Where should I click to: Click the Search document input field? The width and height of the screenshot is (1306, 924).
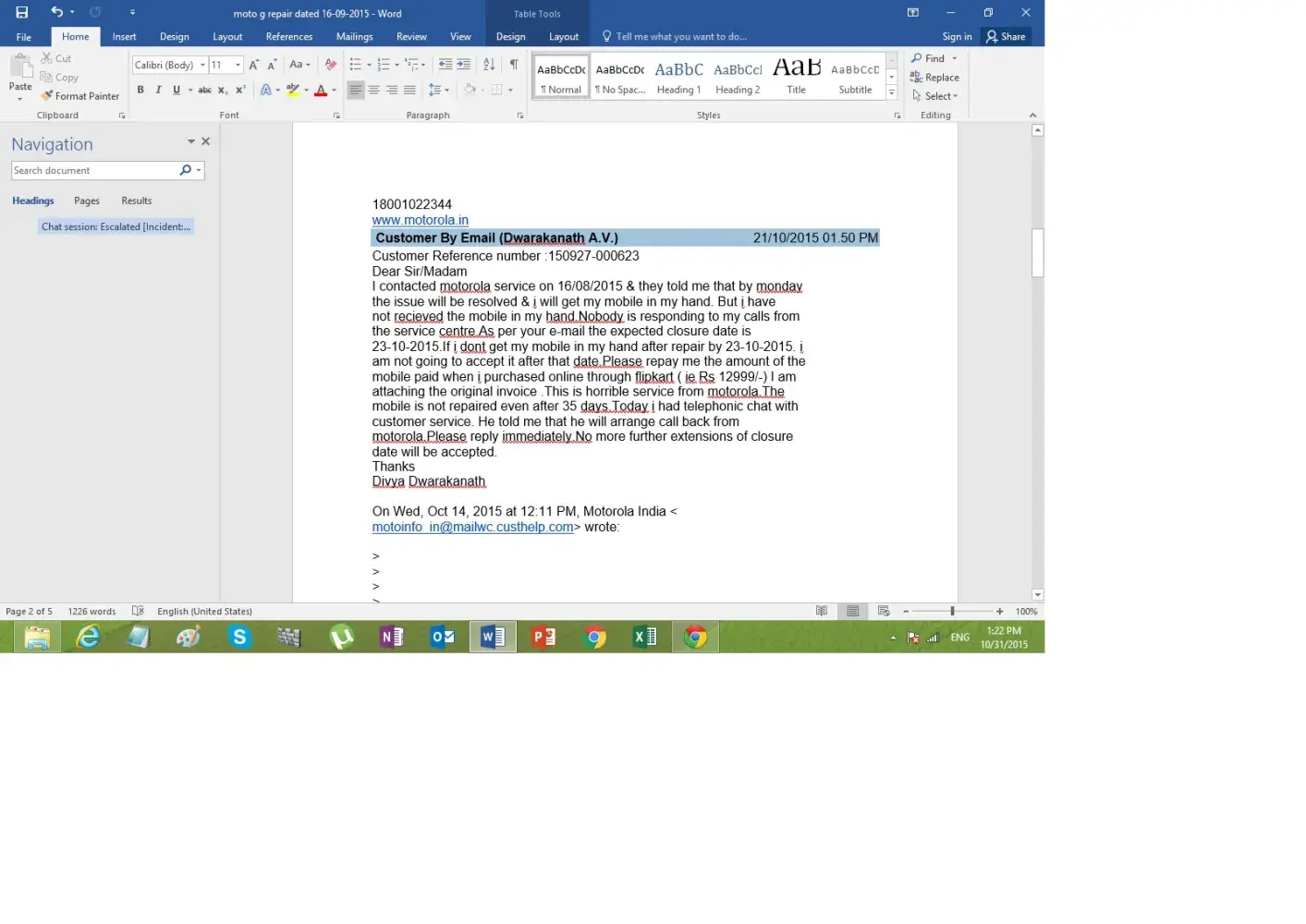click(x=94, y=171)
